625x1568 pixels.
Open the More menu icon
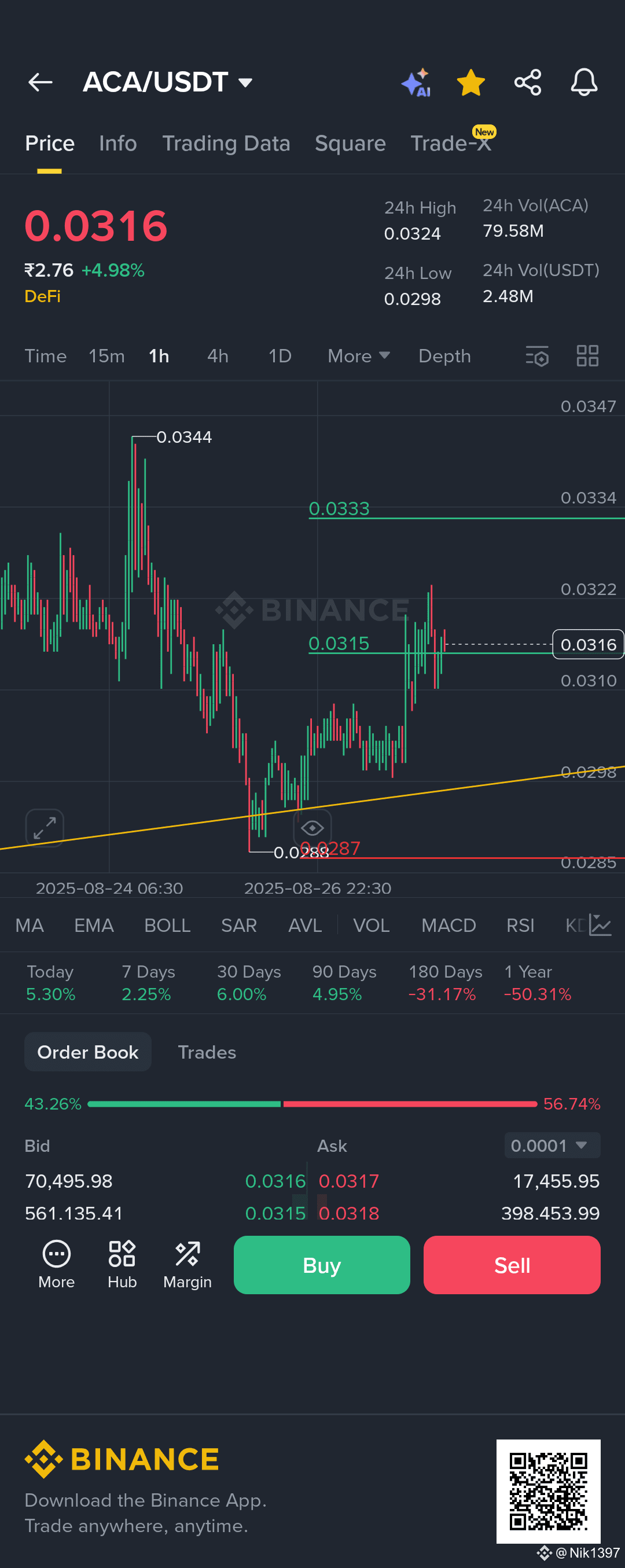pyautogui.click(x=57, y=1265)
